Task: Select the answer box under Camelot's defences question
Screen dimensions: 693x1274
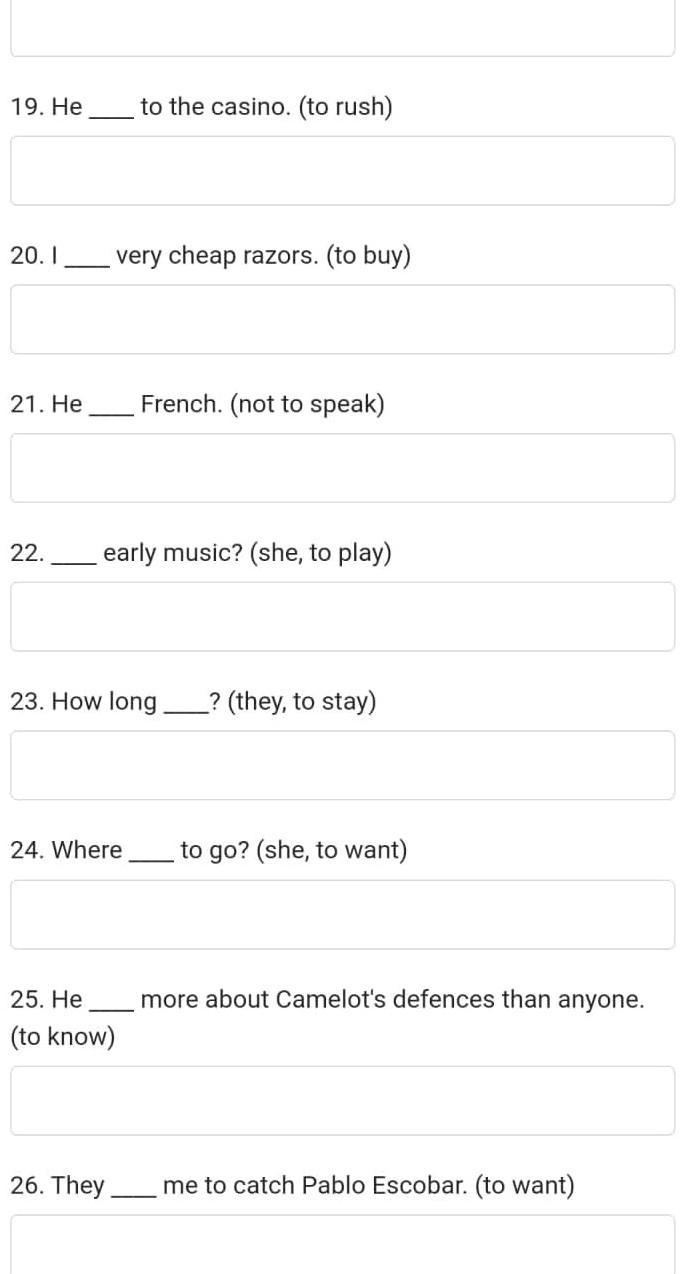Action: 342,1100
